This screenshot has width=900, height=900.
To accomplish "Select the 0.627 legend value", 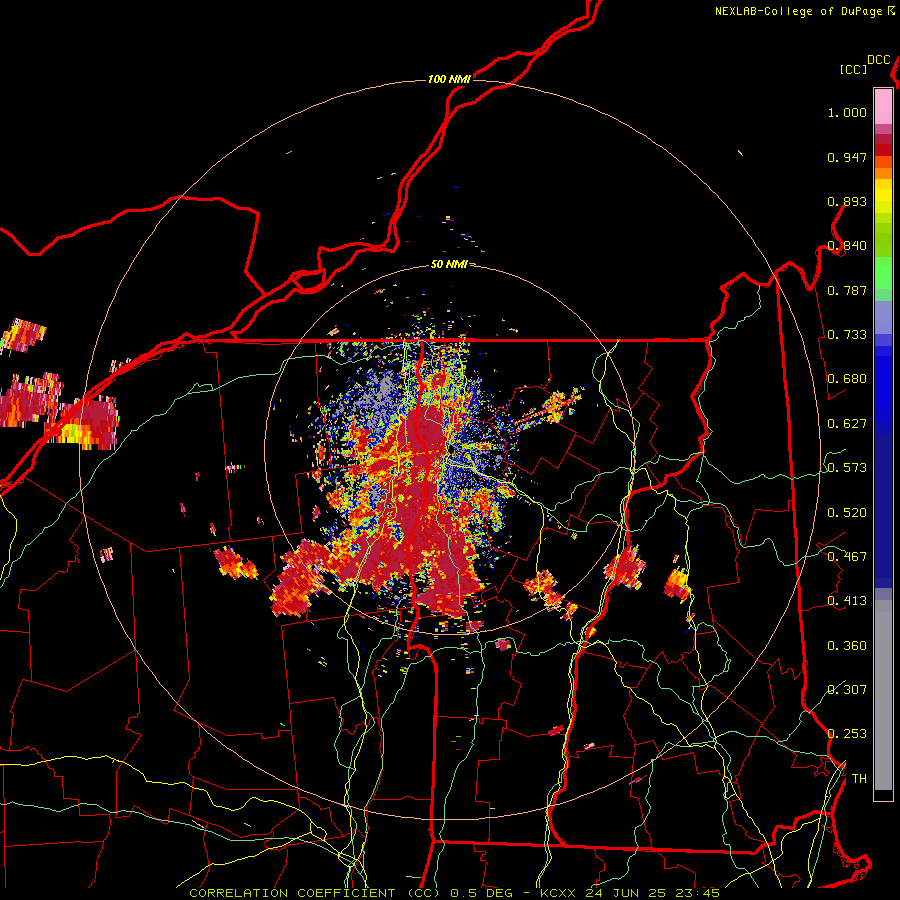I will [x=847, y=424].
